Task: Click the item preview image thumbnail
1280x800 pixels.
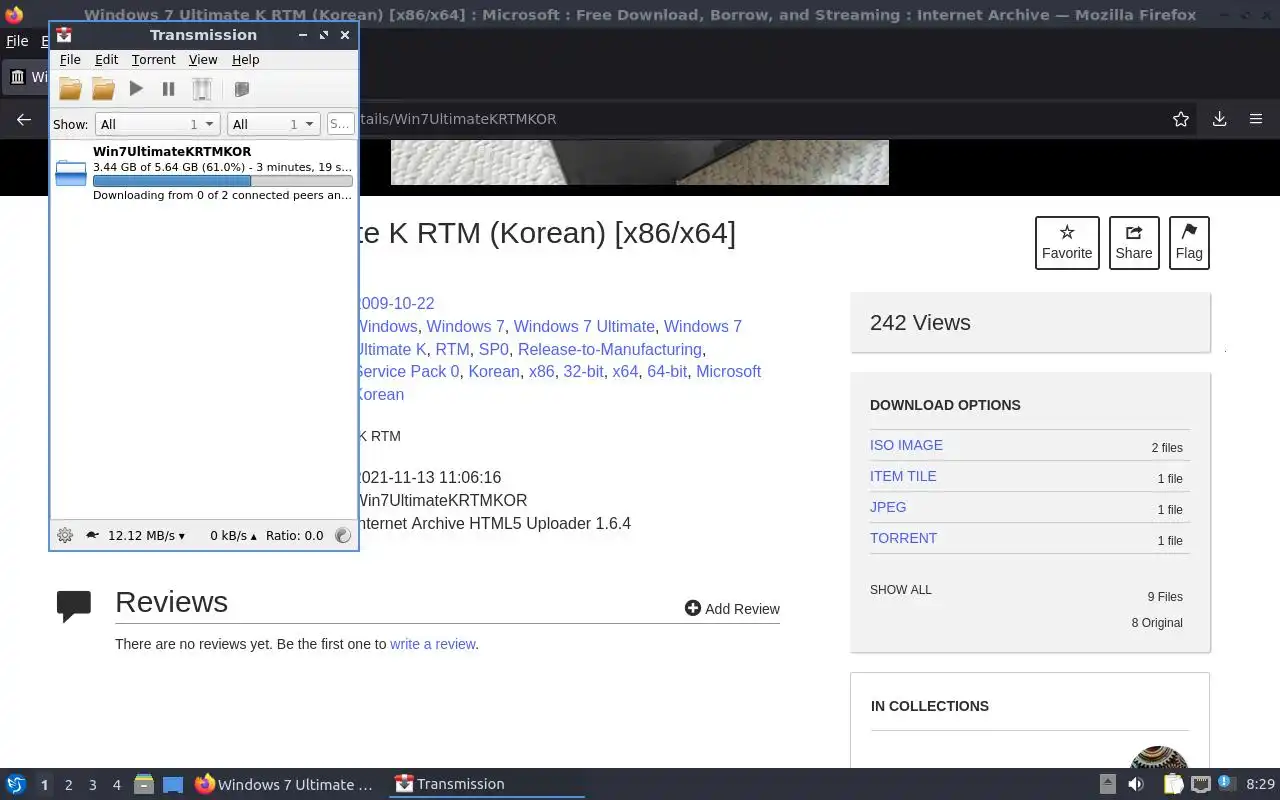Action: (x=640, y=162)
